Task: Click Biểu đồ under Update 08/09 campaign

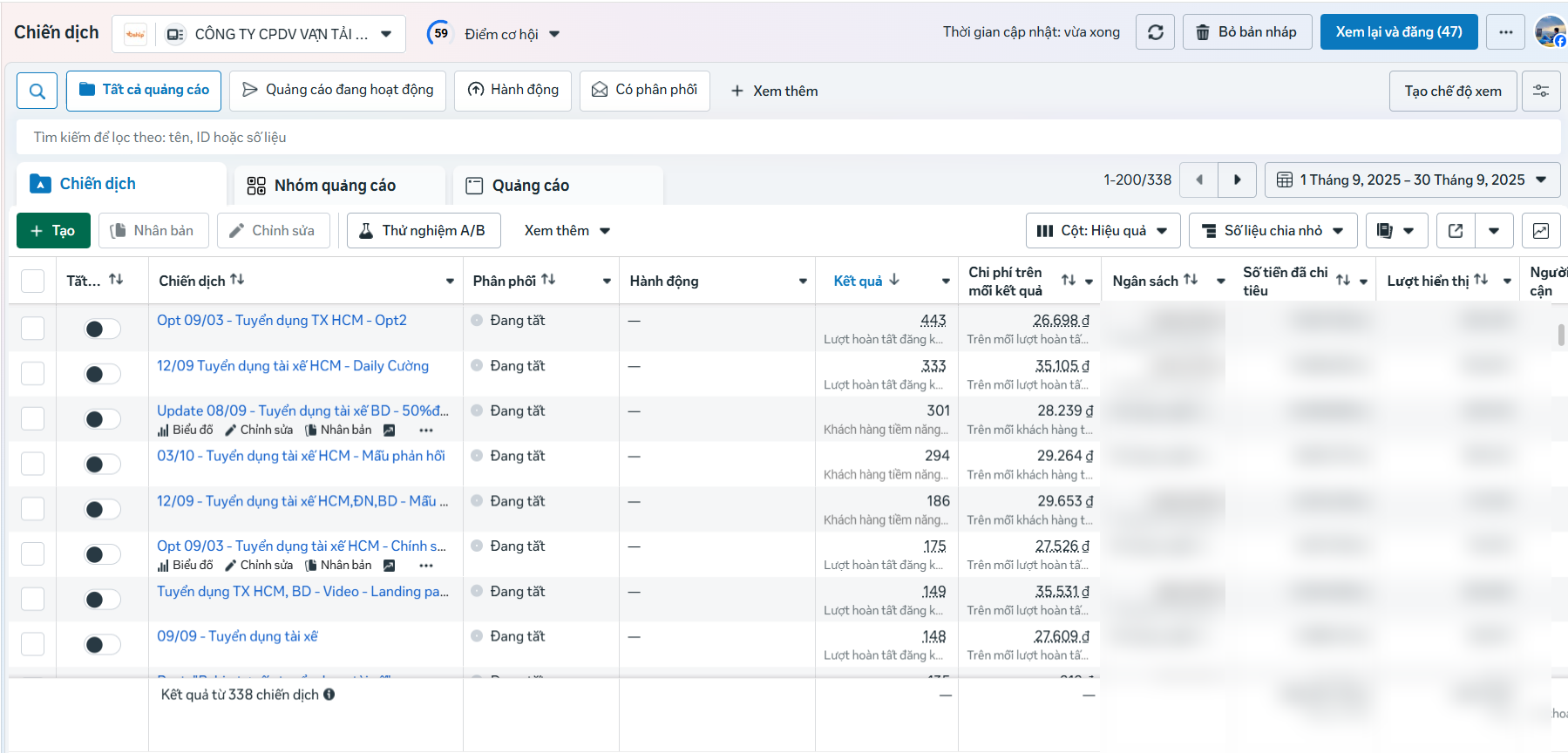Action: click(185, 430)
